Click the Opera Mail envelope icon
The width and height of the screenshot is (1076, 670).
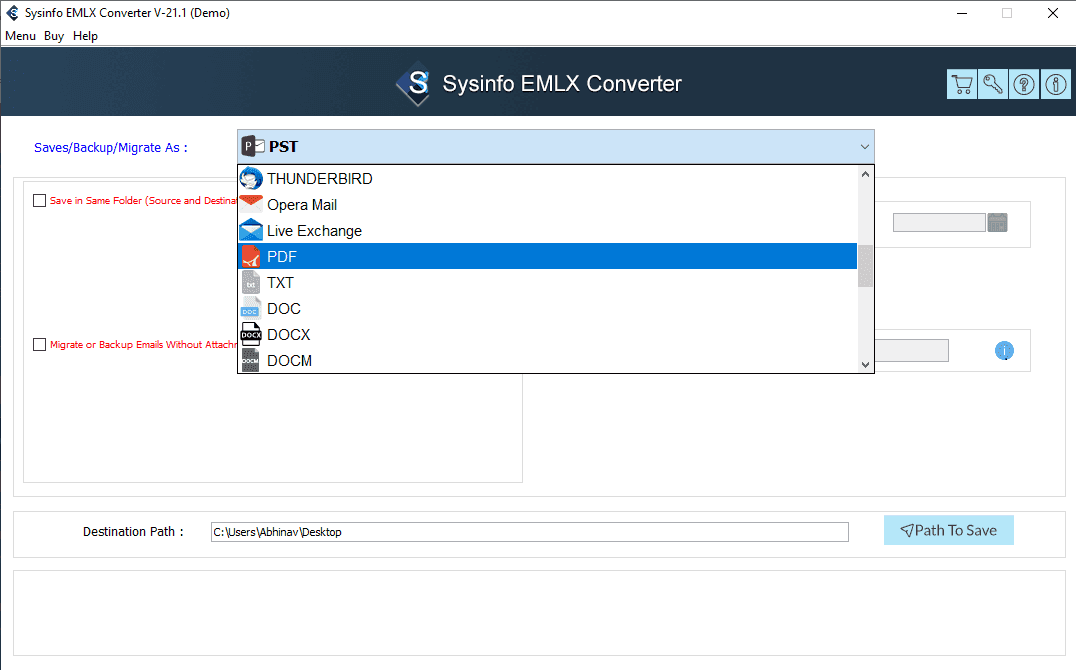pos(251,204)
